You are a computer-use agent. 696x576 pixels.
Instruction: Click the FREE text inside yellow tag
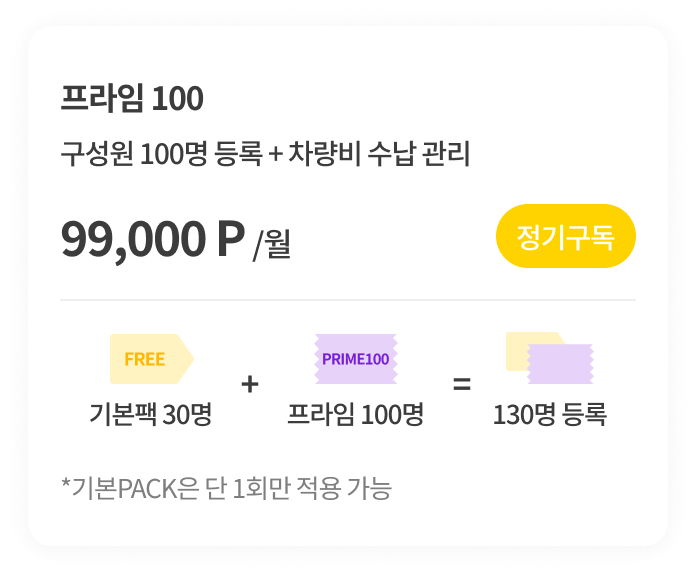145,359
